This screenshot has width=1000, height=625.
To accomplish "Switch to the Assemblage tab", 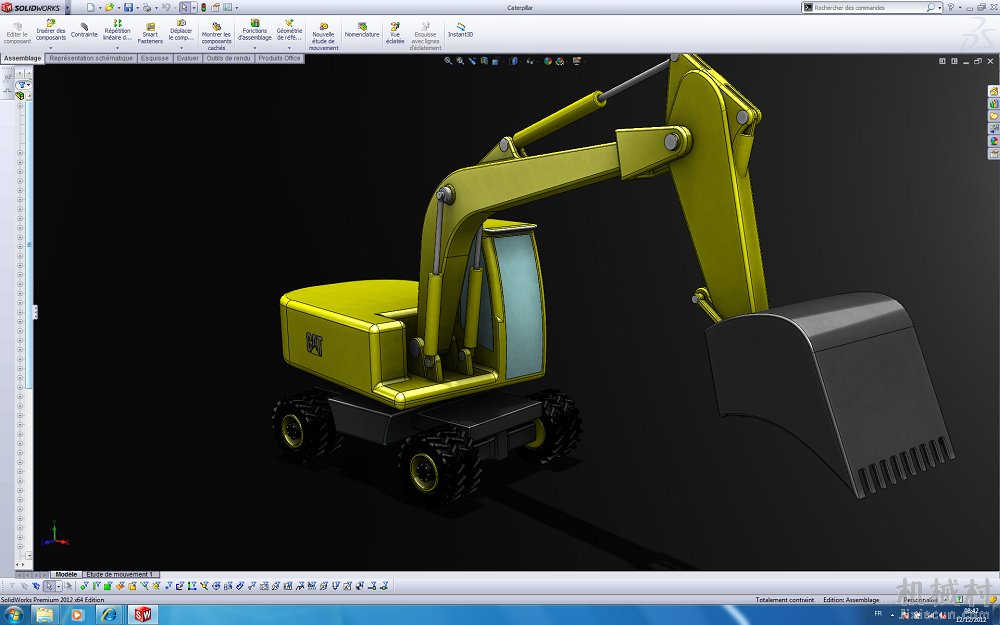I will coord(22,58).
